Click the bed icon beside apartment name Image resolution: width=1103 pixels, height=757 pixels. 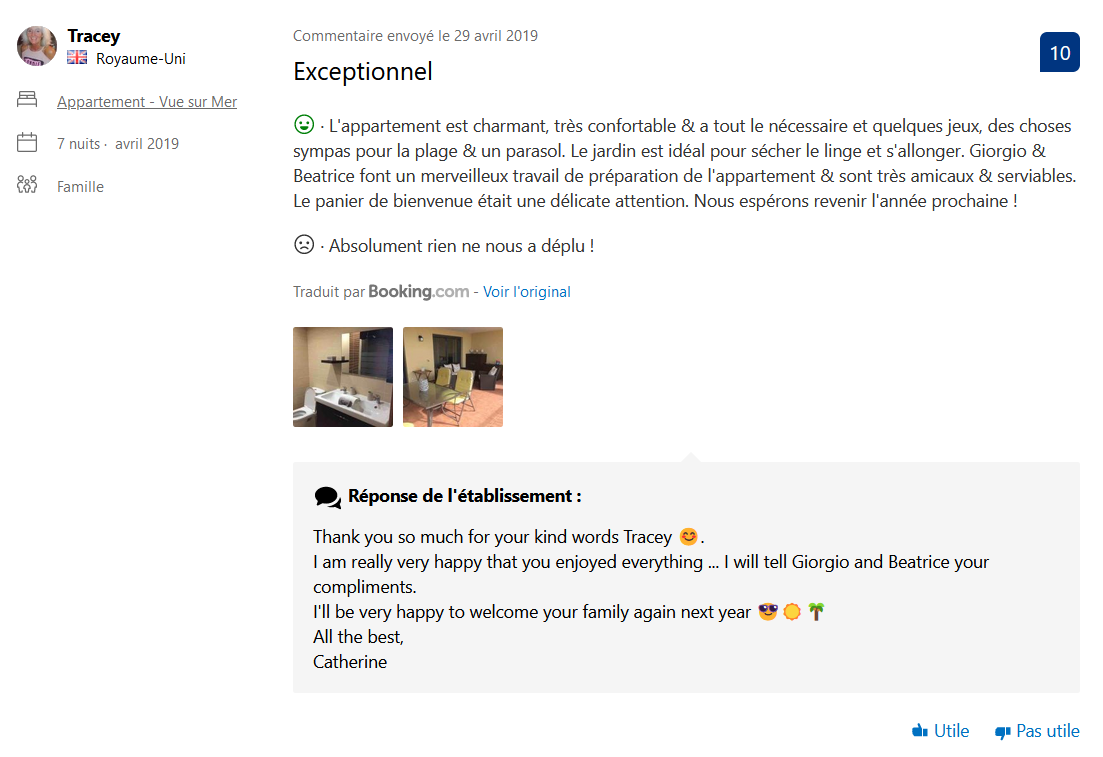tap(27, 100)
